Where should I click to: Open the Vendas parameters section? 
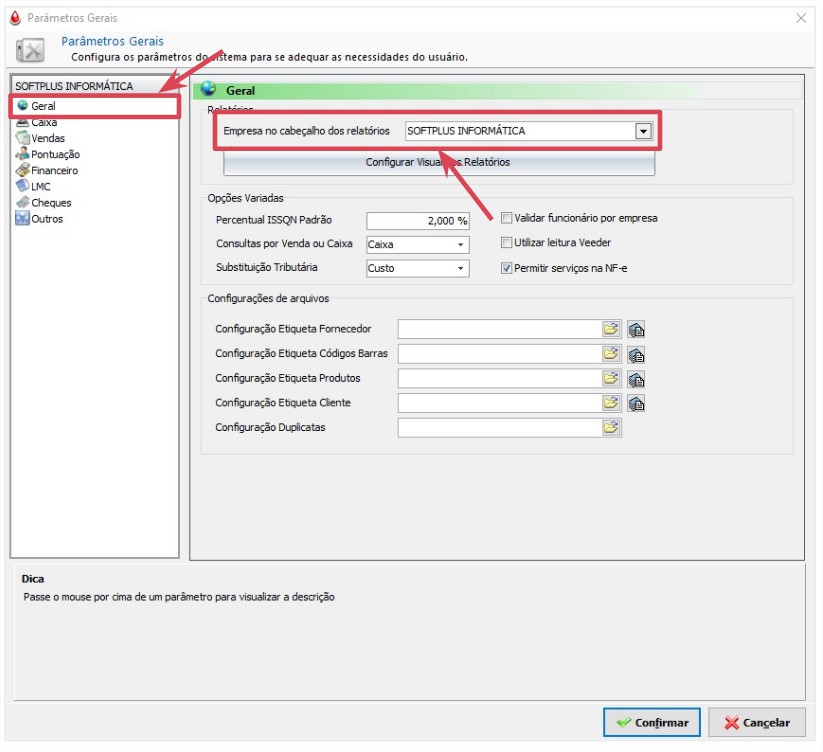pos(48,138)
